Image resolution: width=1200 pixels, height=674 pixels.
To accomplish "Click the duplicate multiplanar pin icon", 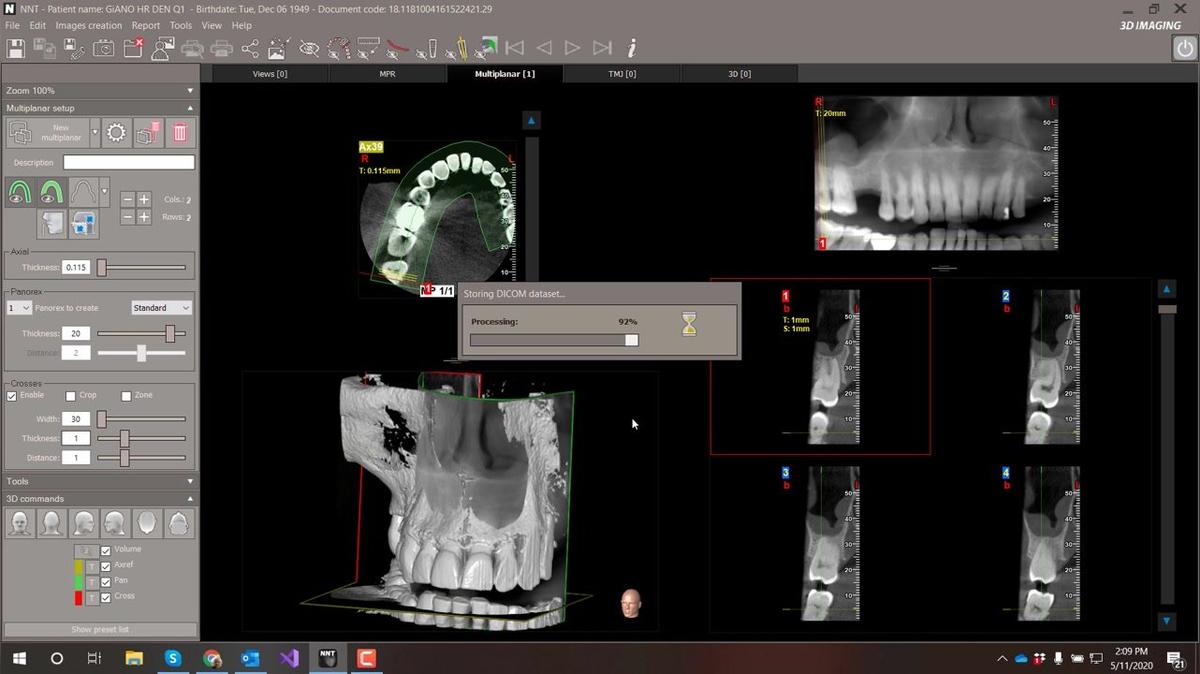I will pyautogui.click(x=148, y=132).
